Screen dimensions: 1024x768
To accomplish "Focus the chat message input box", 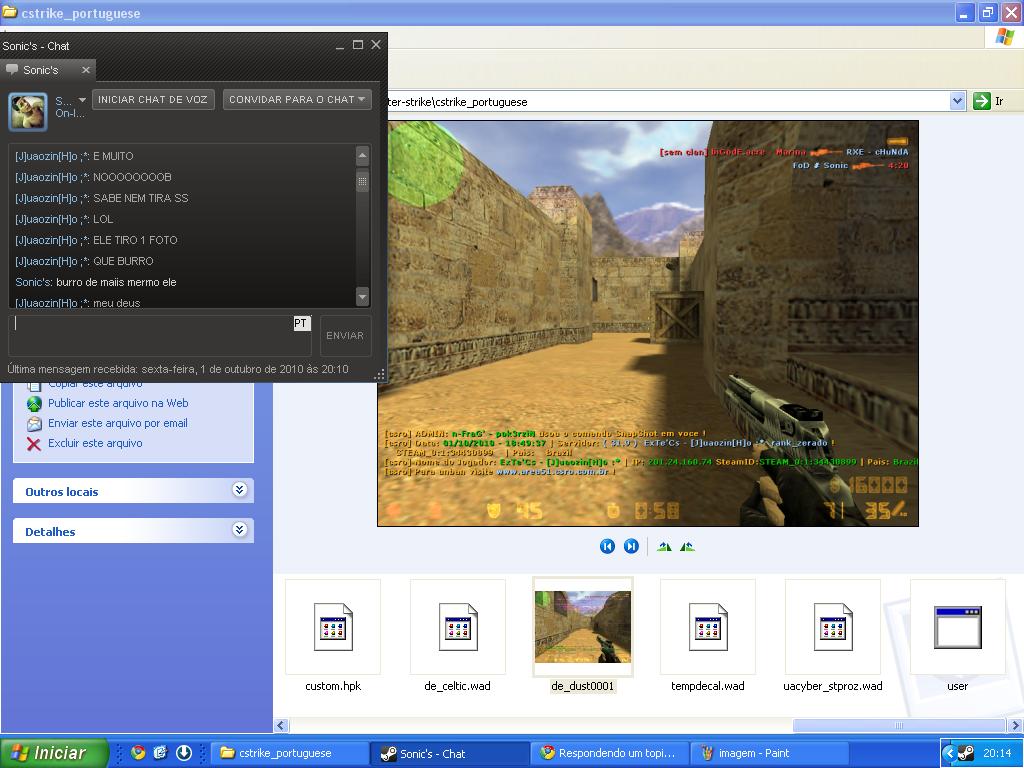I will coord(159,336).
